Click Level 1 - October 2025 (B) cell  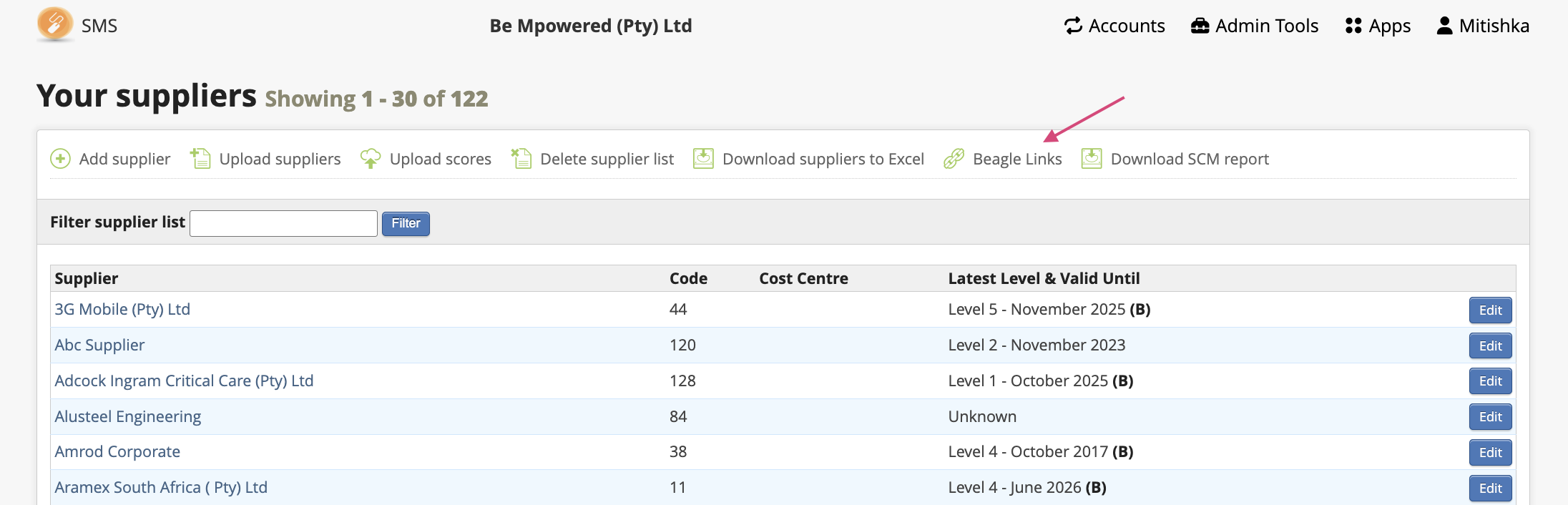click(1041, 381)
